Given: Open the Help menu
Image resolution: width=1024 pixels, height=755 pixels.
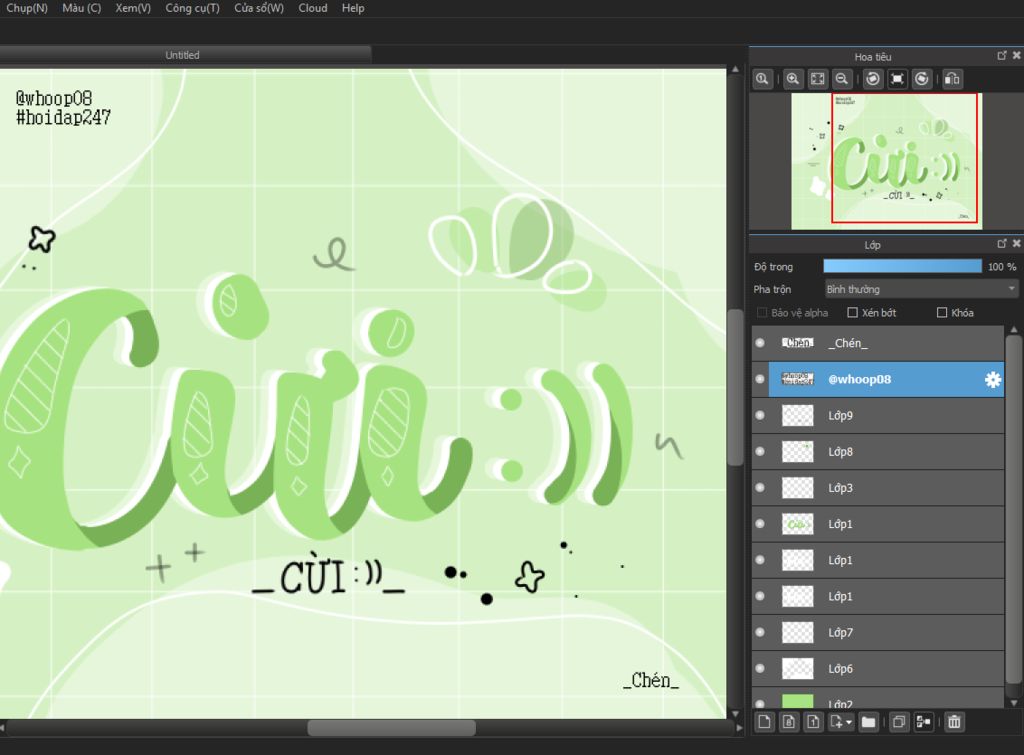Looking at the screenshot, I should click(x=353, y=8).
